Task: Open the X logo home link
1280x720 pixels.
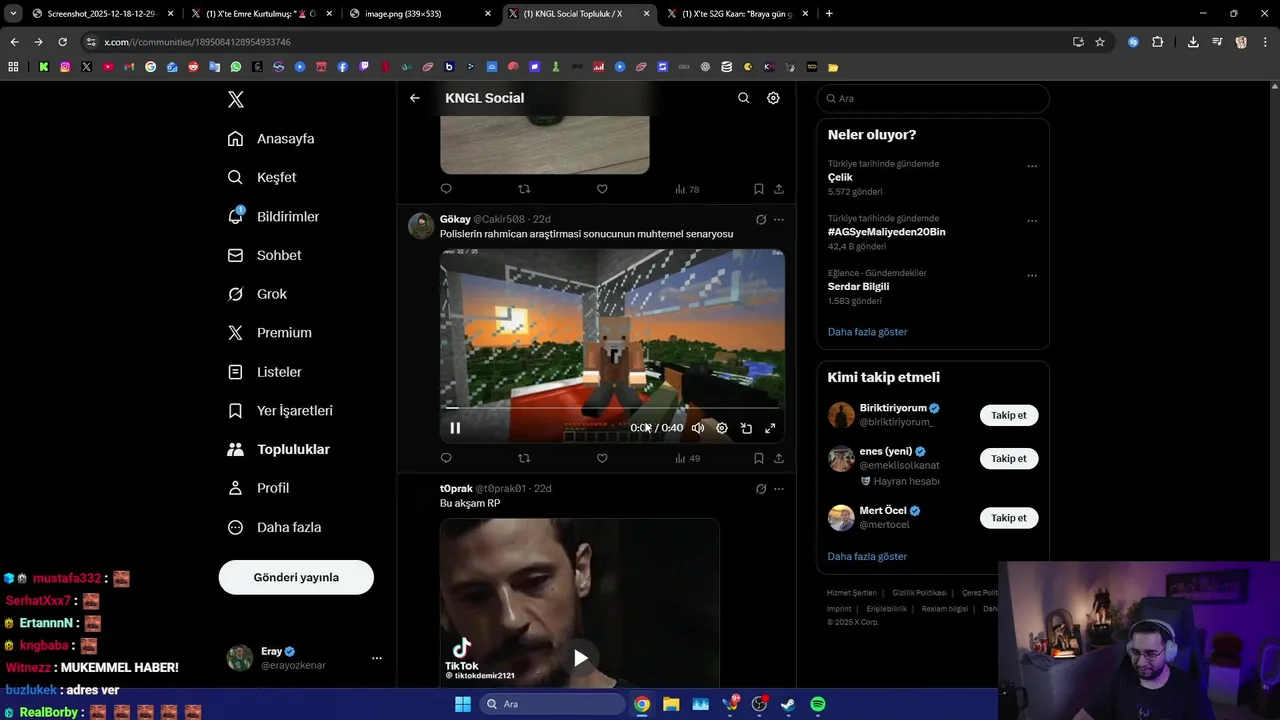Action: tap(236, 99)
